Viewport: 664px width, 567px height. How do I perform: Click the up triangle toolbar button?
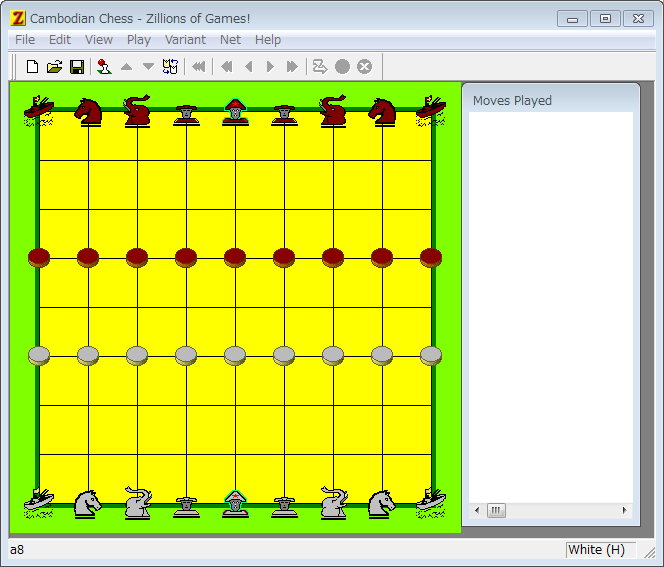(x=126, y=67)
